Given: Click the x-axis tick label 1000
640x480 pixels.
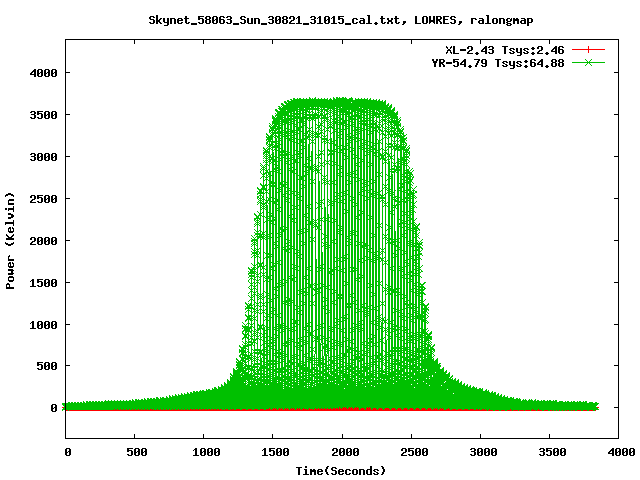Looking at the screenshot, I should pyautogui.click(x=207, y=452).
